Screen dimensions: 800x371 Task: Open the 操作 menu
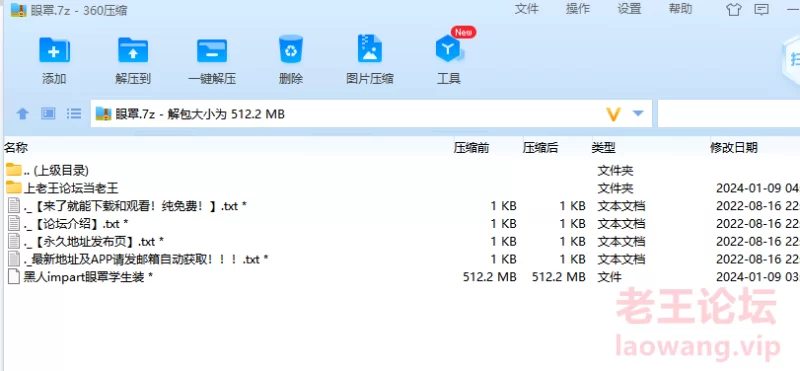click(578, 9)
